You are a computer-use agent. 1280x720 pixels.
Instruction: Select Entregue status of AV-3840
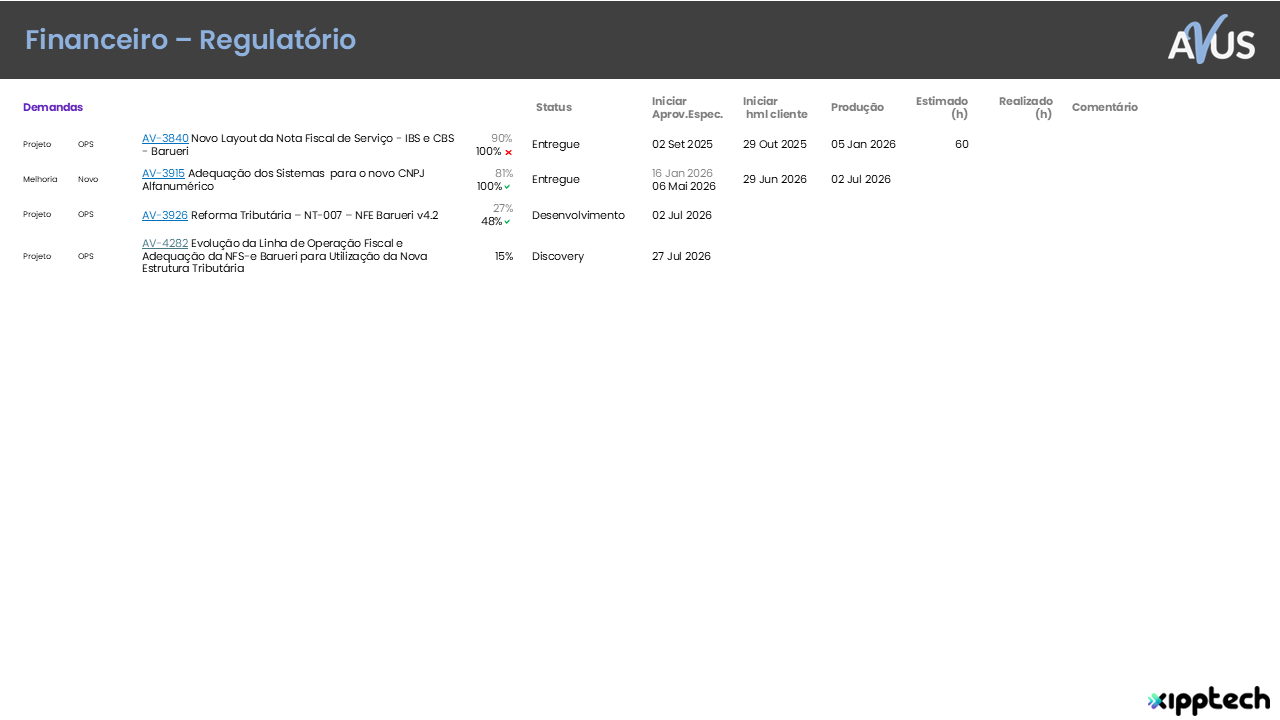click(x=556, y=144)
